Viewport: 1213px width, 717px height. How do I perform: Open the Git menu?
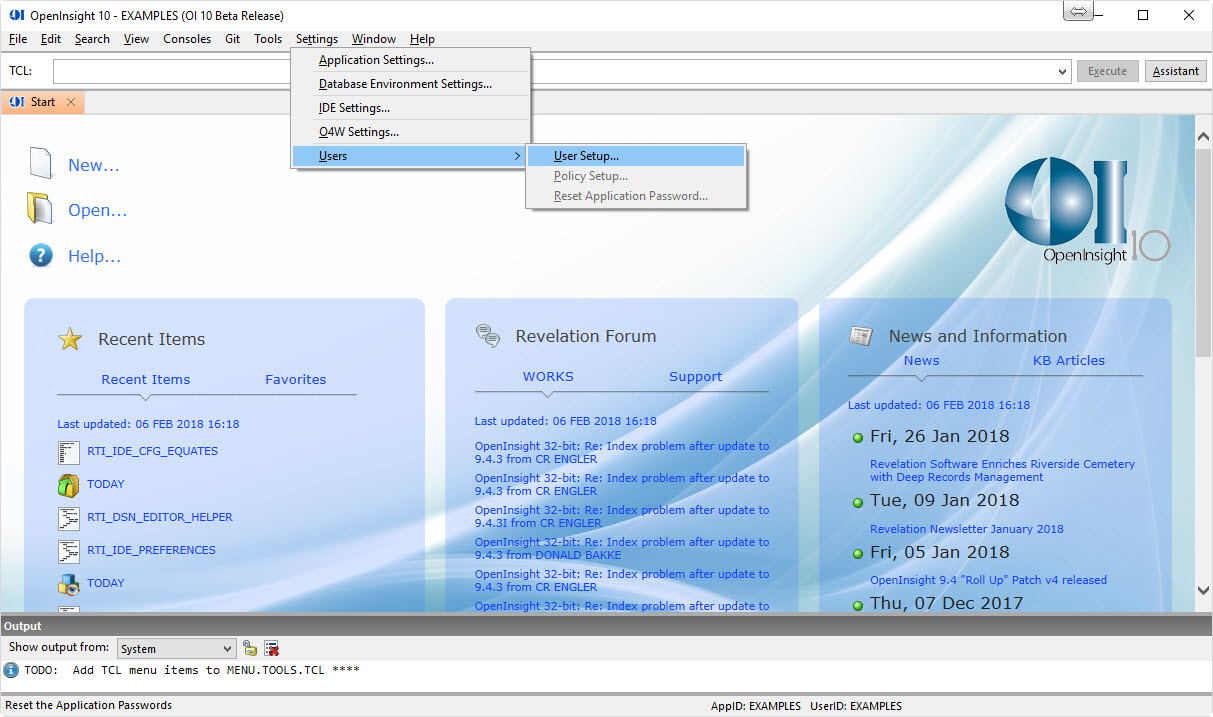[232, 39]
